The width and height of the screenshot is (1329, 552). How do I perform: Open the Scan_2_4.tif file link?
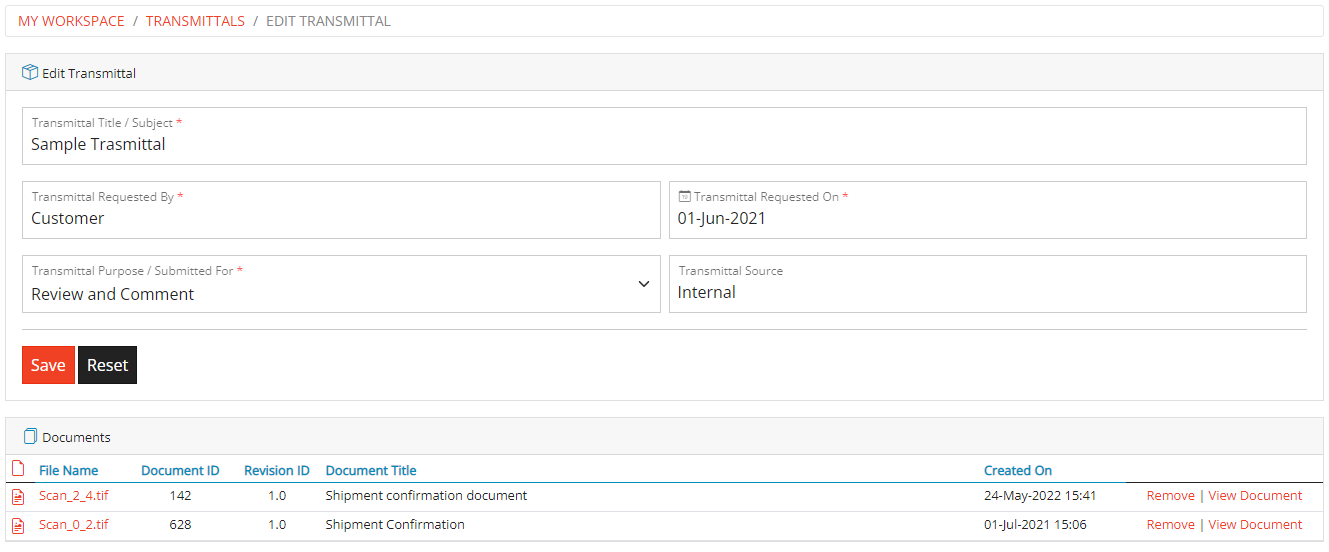[74, 496]
